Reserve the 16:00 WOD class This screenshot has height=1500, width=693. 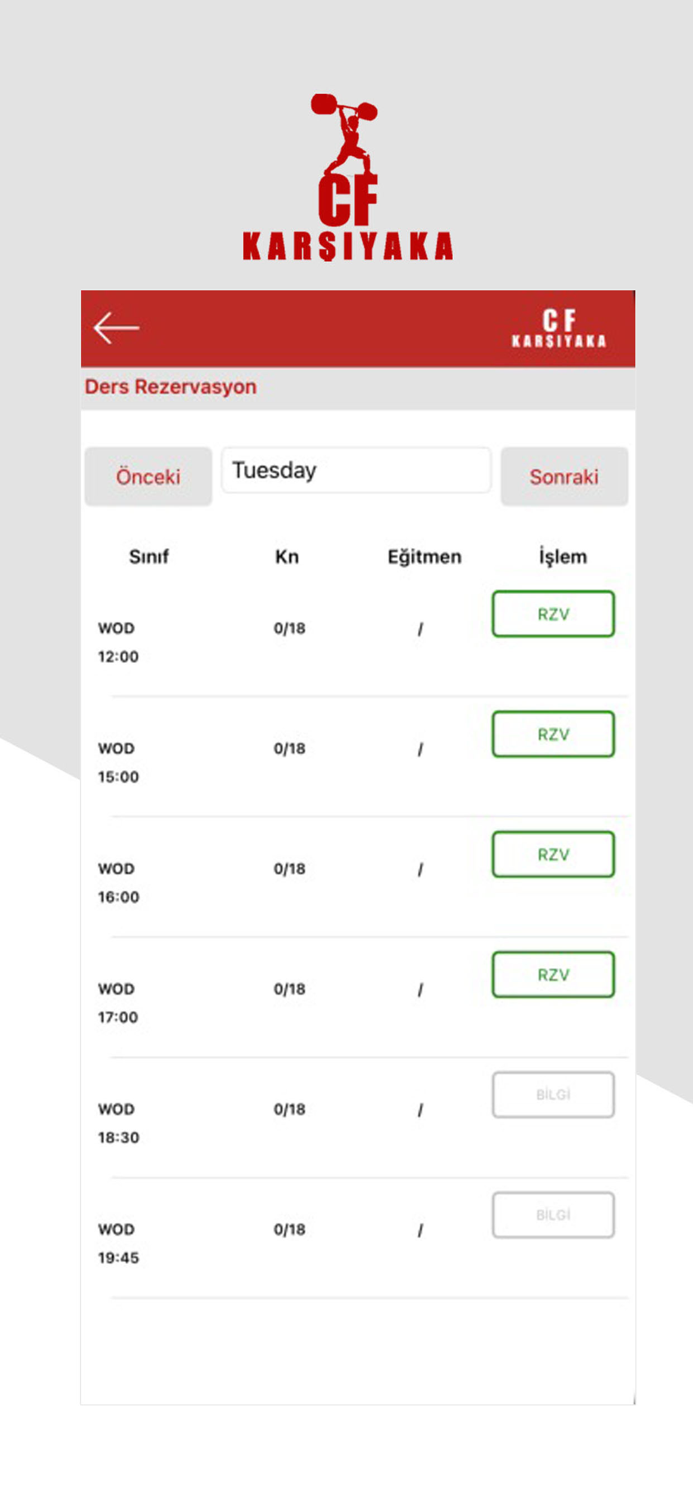(553, 854)
